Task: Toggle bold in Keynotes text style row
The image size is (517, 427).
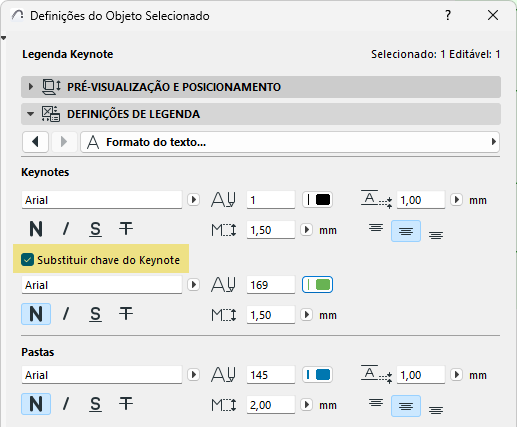Action: point(36,229)
